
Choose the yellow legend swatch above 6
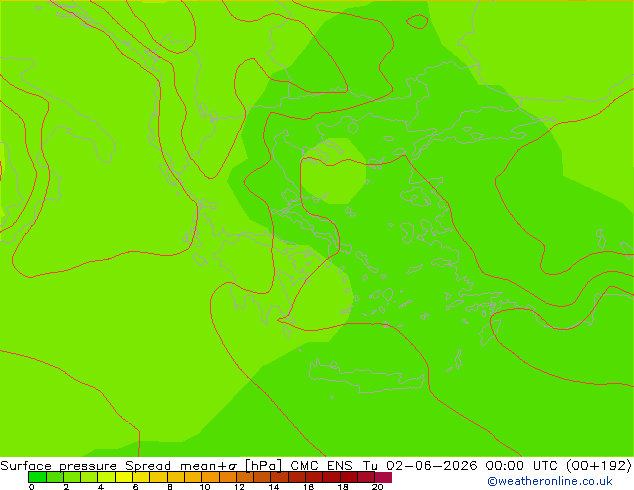tap(141, 477)
